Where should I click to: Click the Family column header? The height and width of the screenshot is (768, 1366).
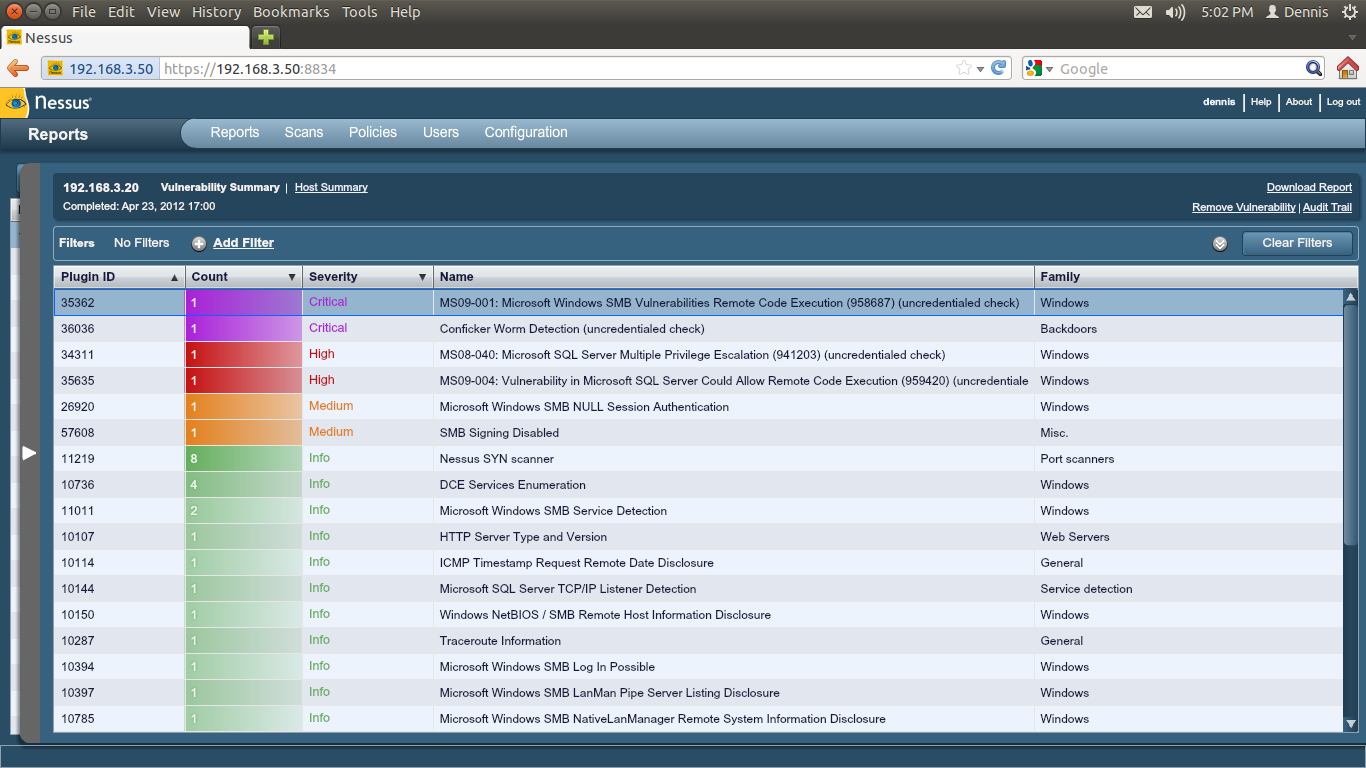tap(1196, 277)
